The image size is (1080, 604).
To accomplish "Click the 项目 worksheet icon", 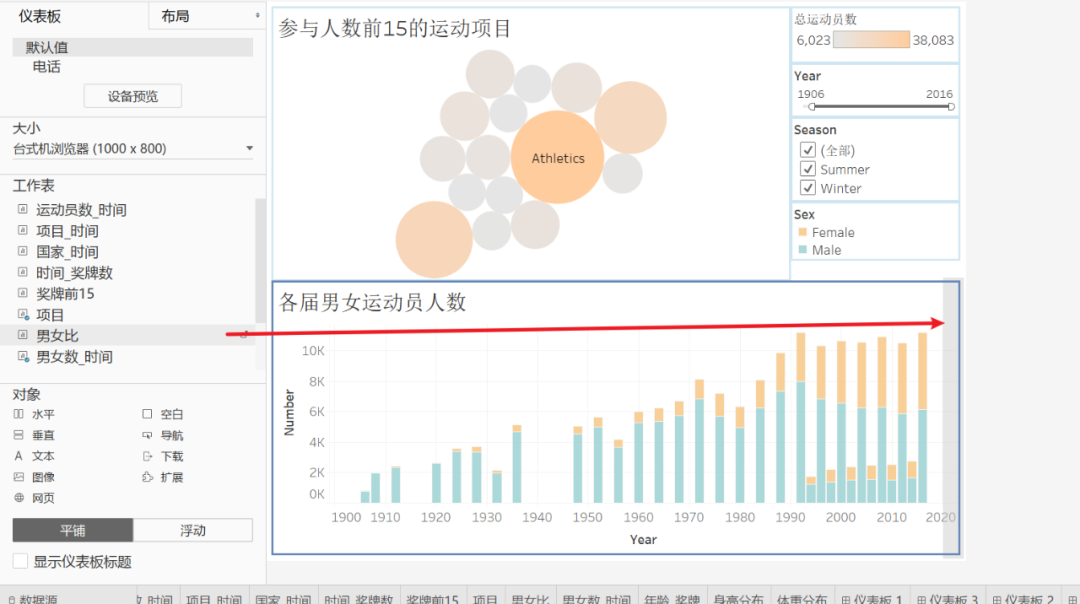I will 22,315.
